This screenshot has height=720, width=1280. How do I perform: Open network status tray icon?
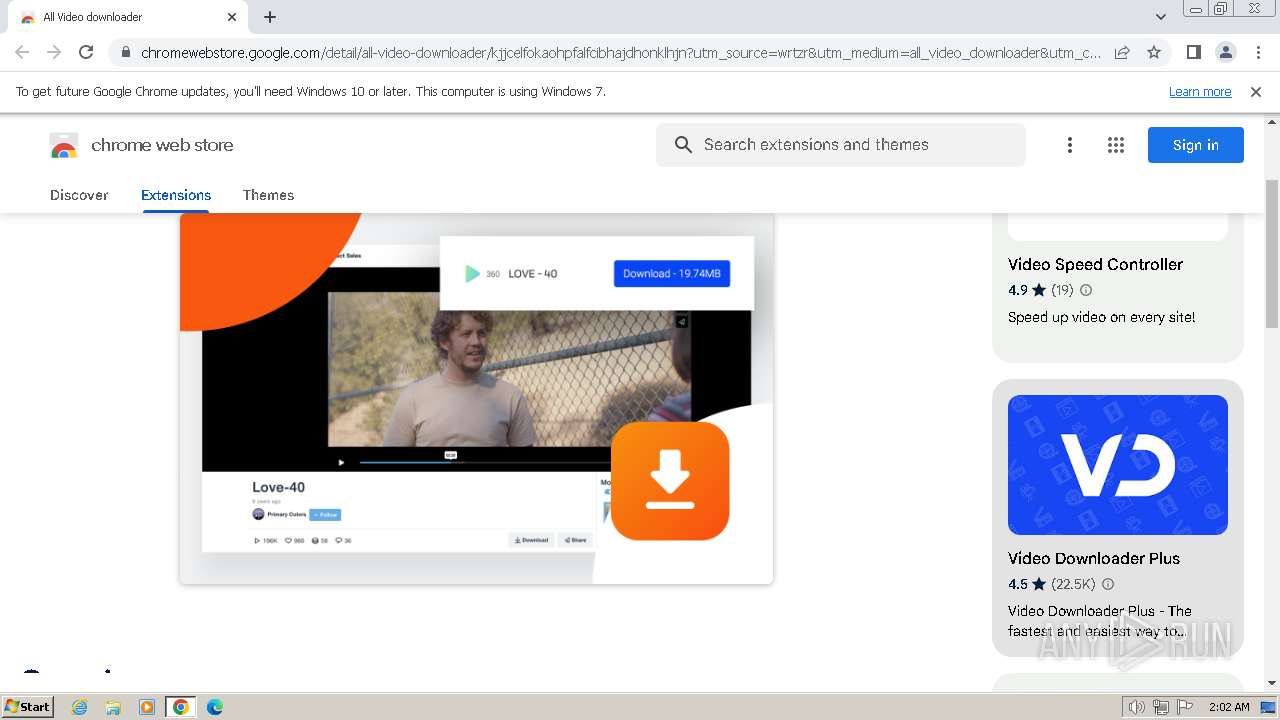click(1161, 707)
